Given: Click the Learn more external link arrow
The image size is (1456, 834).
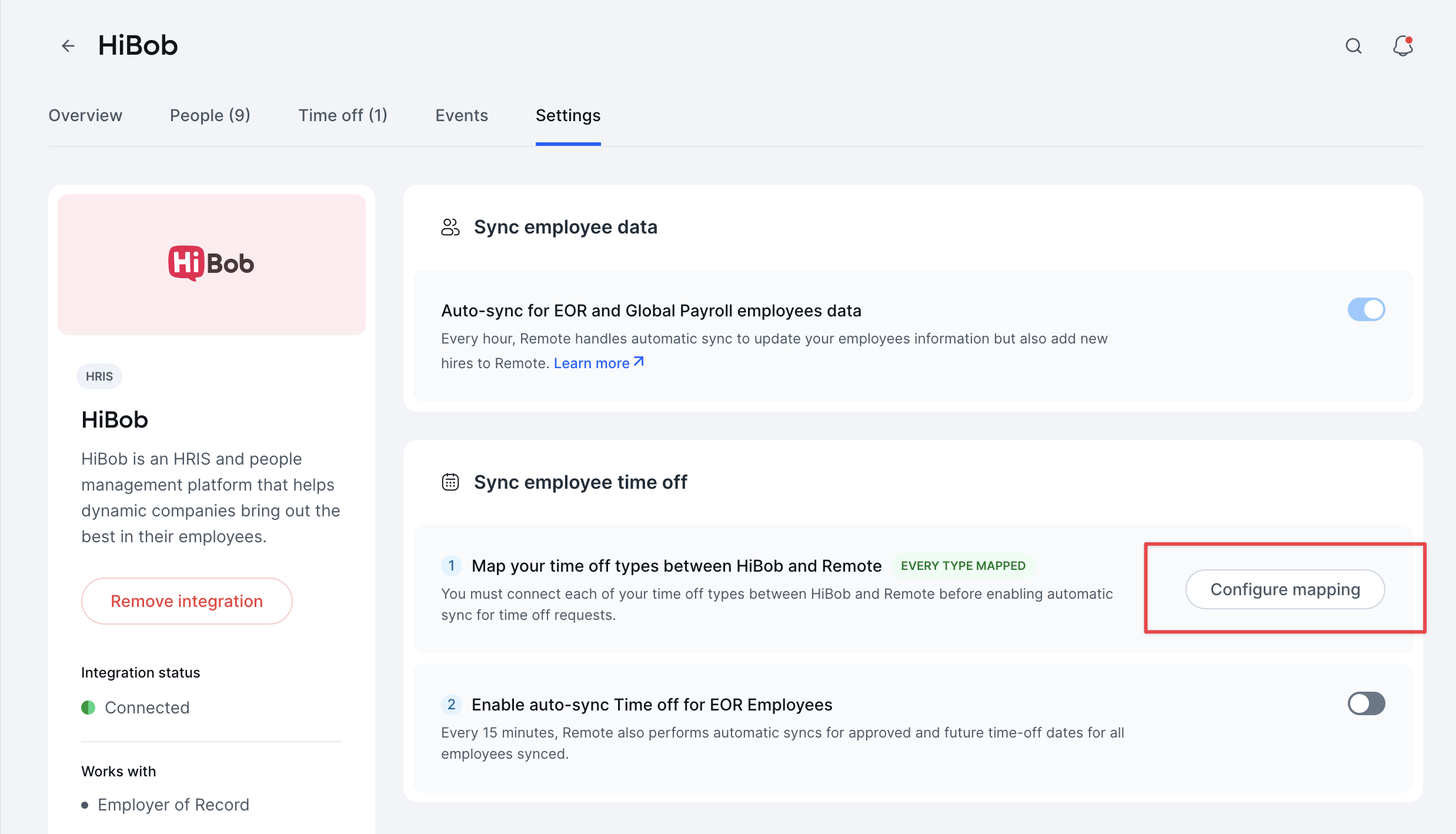Looking at the screenshot, I should pyautogui.click(x=639, y=362).
